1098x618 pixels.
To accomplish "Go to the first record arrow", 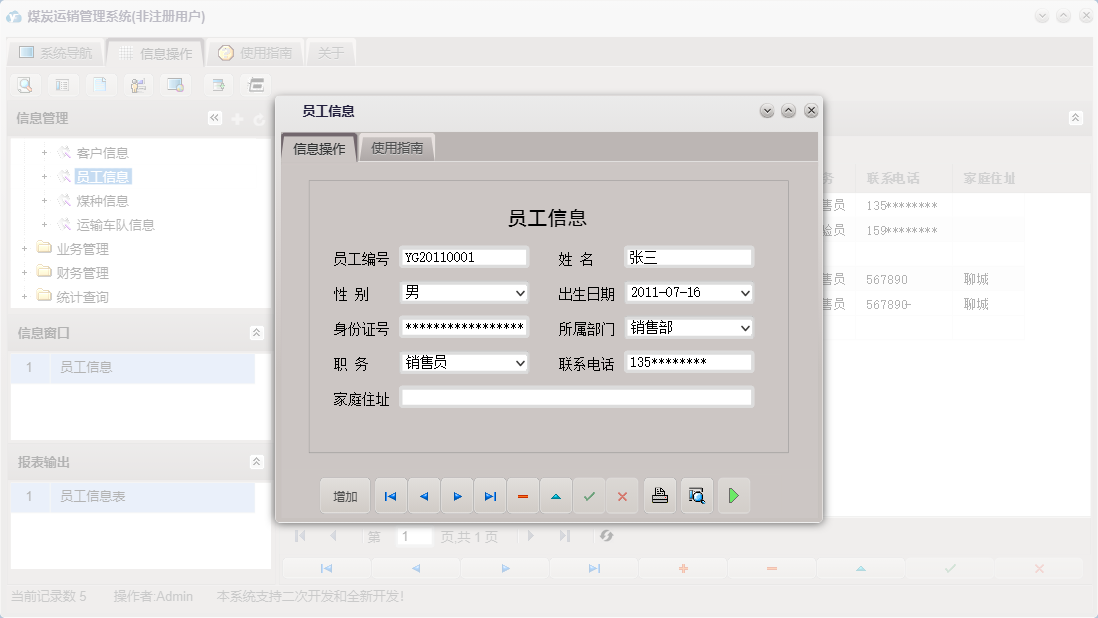I will click(x=390, y=495).
